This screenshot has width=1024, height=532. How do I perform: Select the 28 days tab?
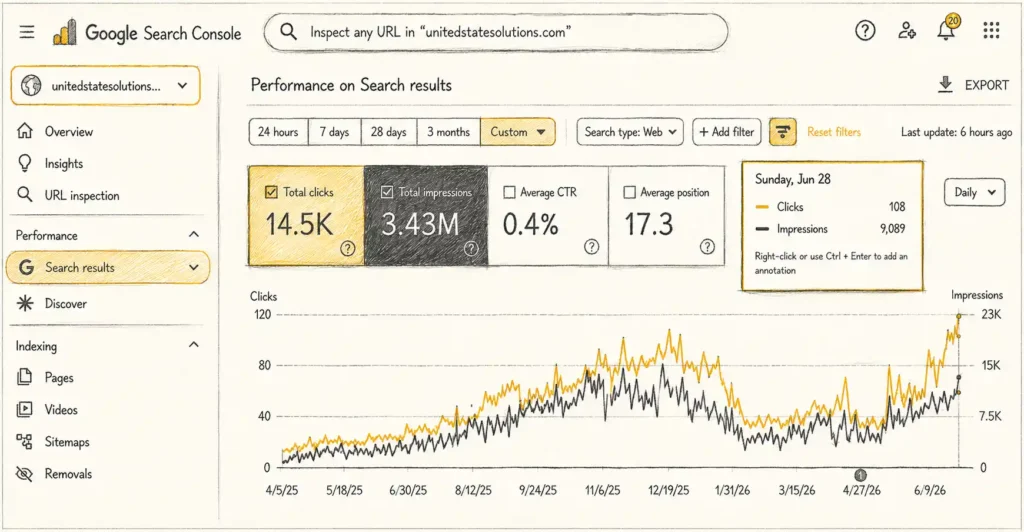click(389, 132)
